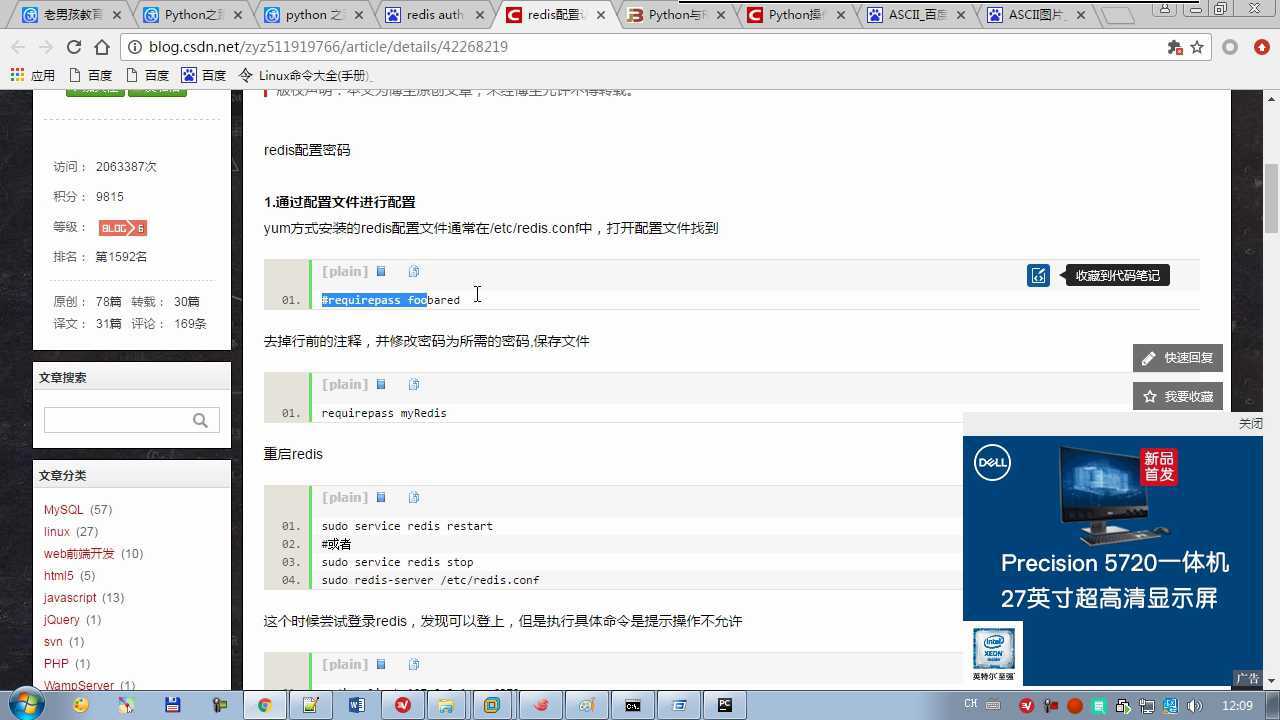This screenshot has width=1280, height=720.
Task: Click copy icon above sudo service code block
Action: click(x=414, y=497)
